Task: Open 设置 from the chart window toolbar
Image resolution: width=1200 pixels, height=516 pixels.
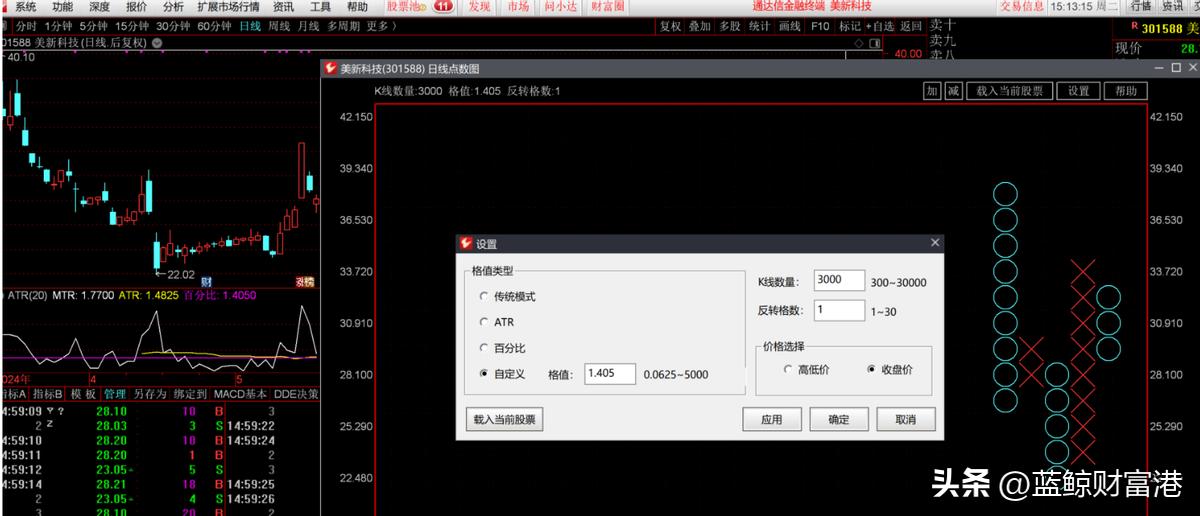Action: tap(1078, 91)
